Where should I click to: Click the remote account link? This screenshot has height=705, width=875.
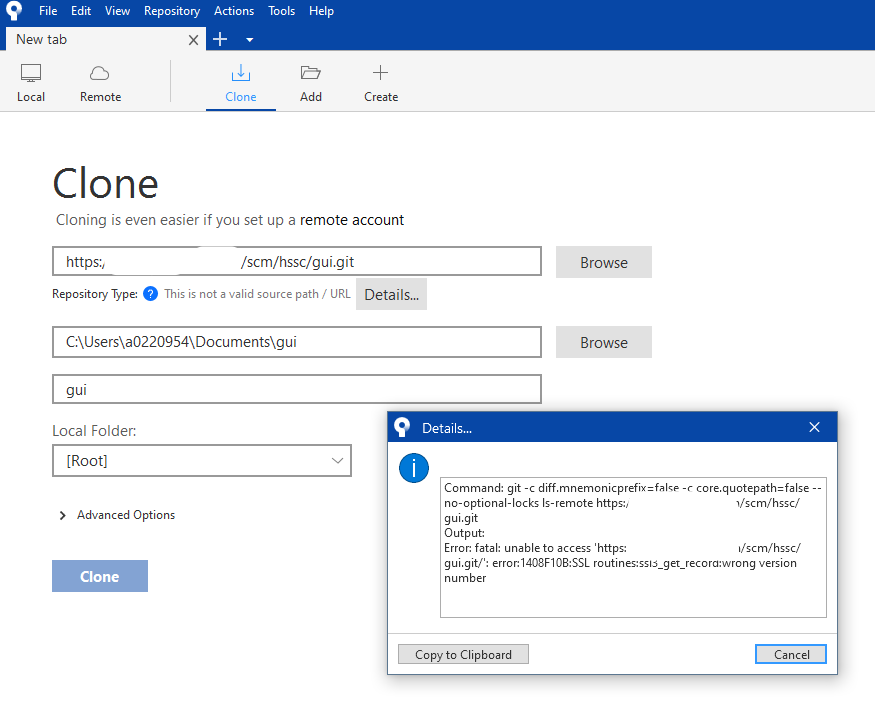[x=352, y=220]
